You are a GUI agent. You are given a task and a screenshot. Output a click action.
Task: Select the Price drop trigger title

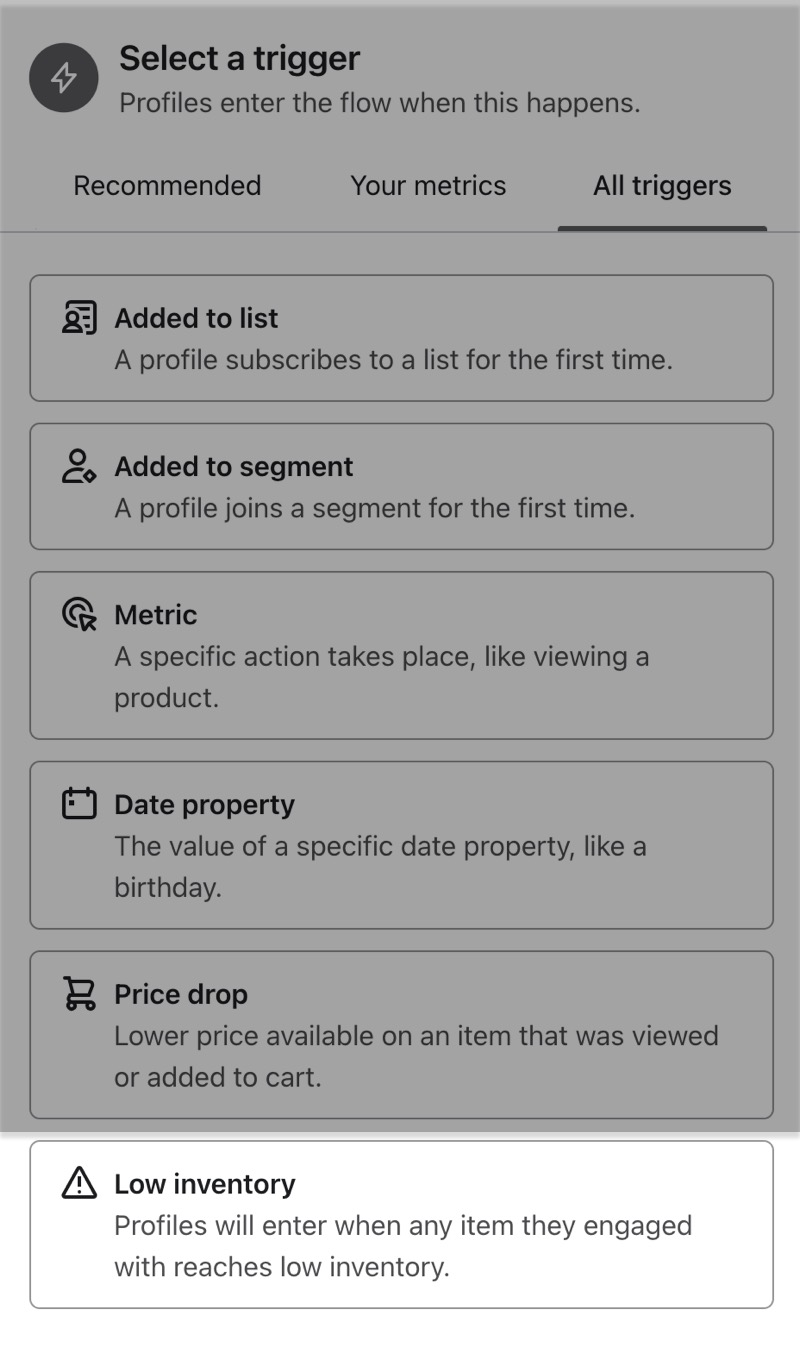click(181, 994)
